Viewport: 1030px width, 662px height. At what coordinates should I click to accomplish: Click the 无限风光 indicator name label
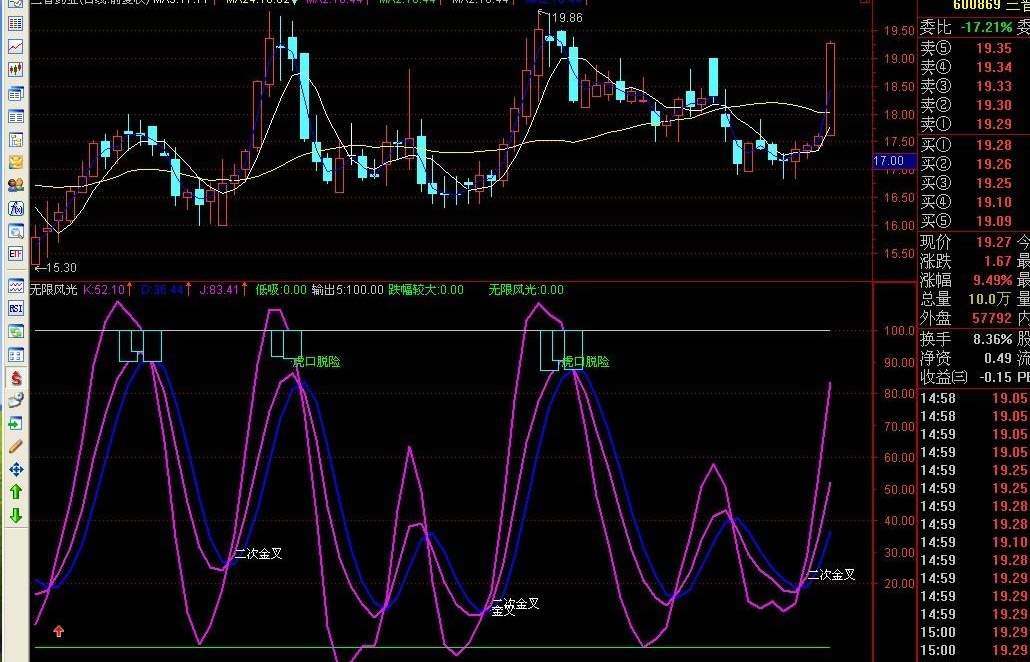[53, 290]
